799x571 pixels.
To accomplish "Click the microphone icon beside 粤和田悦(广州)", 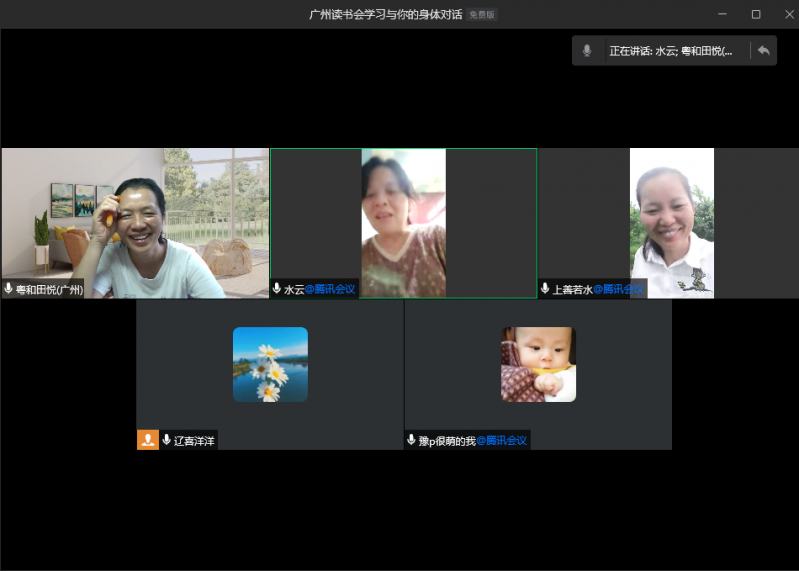I will pyautogui.click(x=9, y=289).
